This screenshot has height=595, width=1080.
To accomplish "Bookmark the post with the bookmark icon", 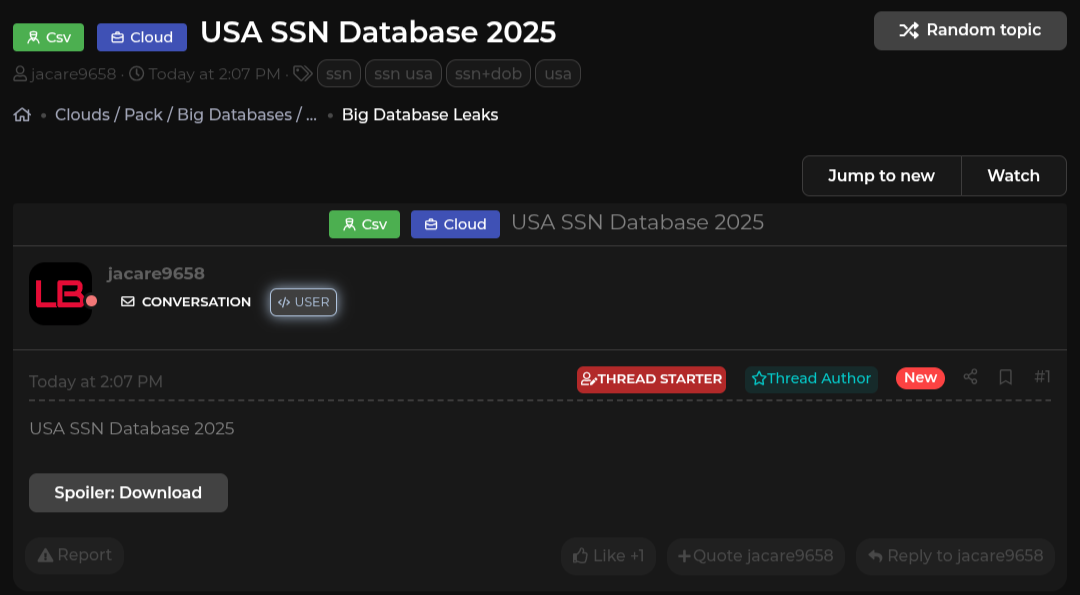I will click(x=1006, y=377).
